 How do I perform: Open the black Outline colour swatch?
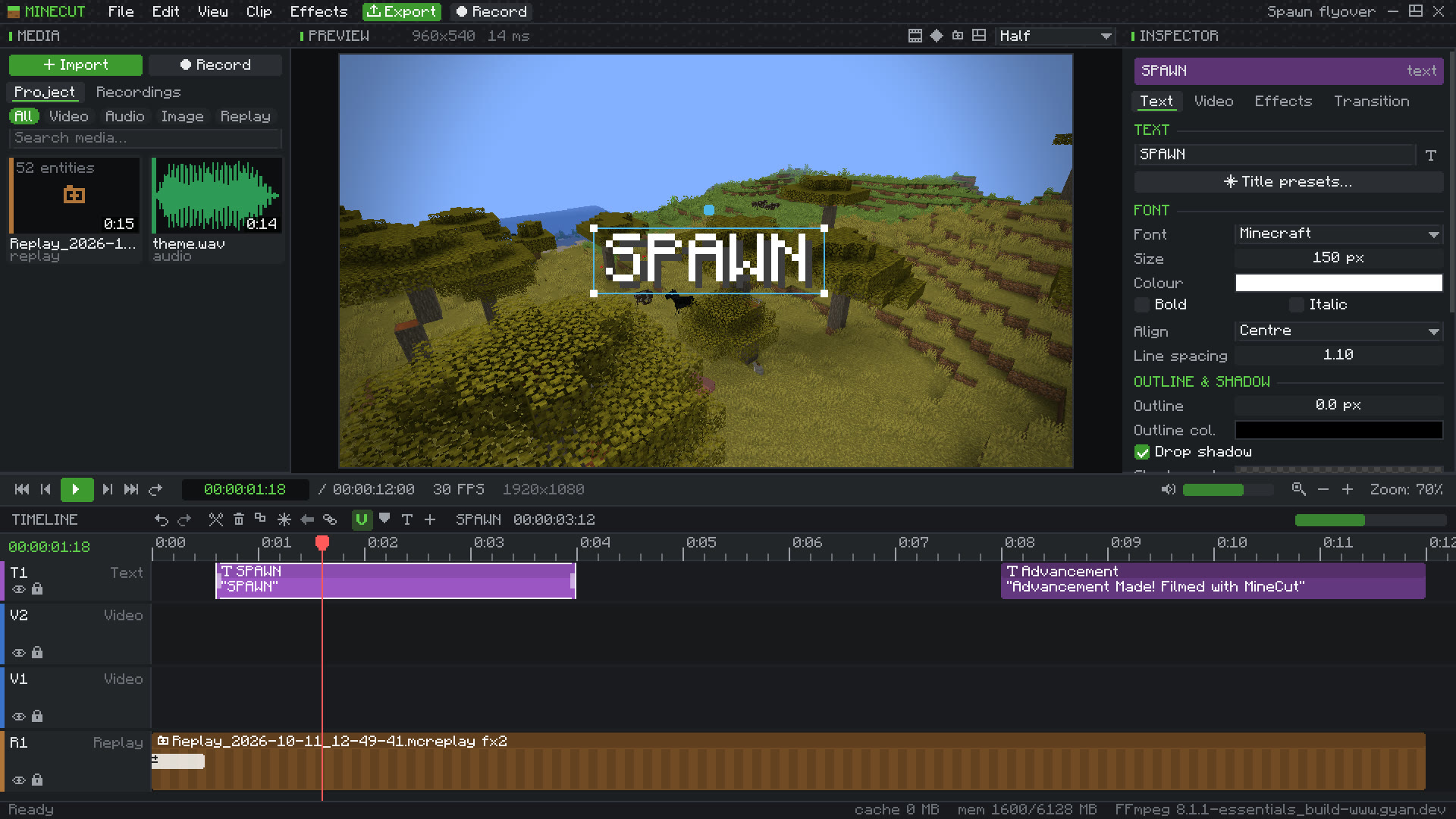[1338, 430]
